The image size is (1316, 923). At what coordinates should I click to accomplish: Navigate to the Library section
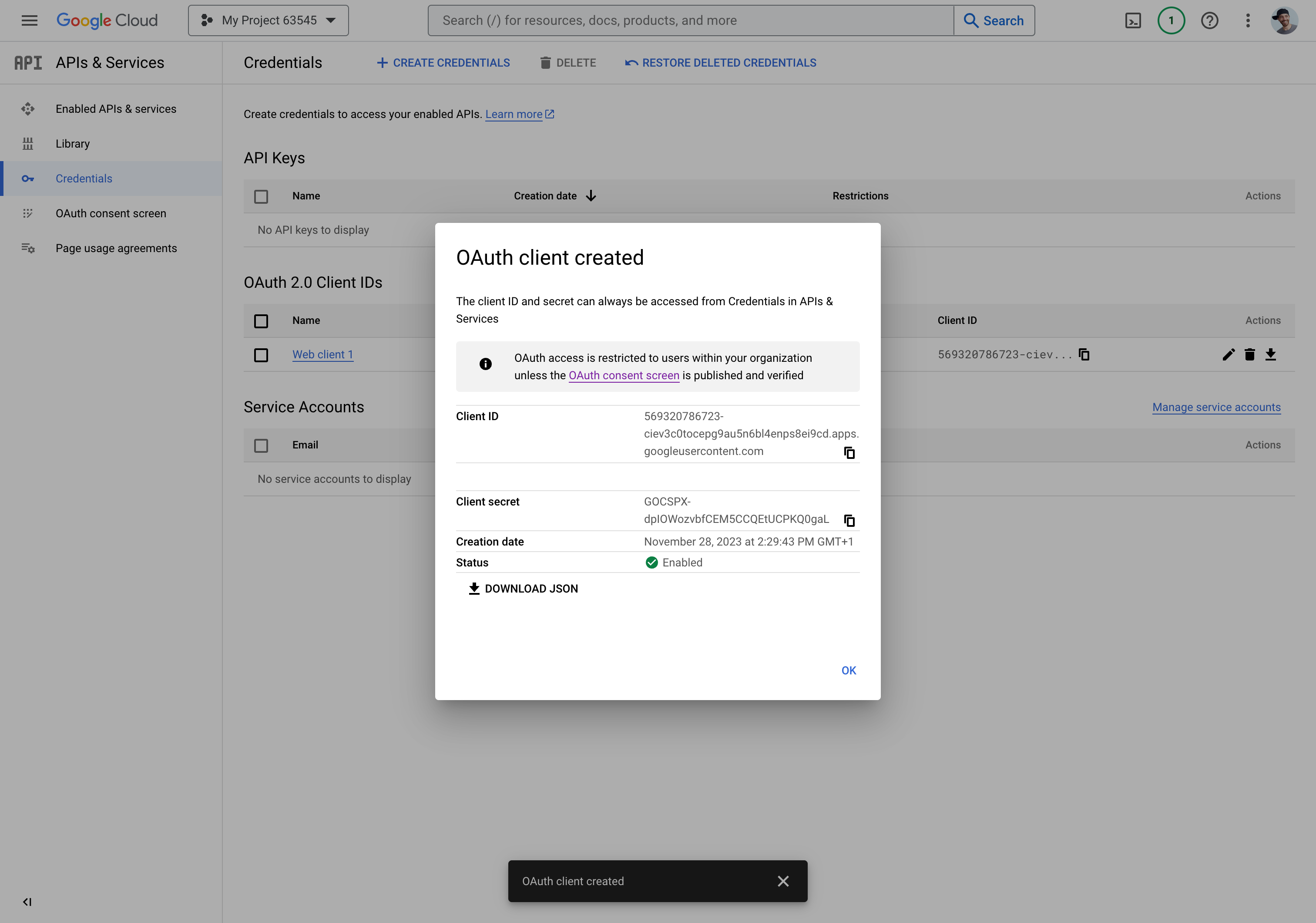pyautogui.click(x=72, y=143)
